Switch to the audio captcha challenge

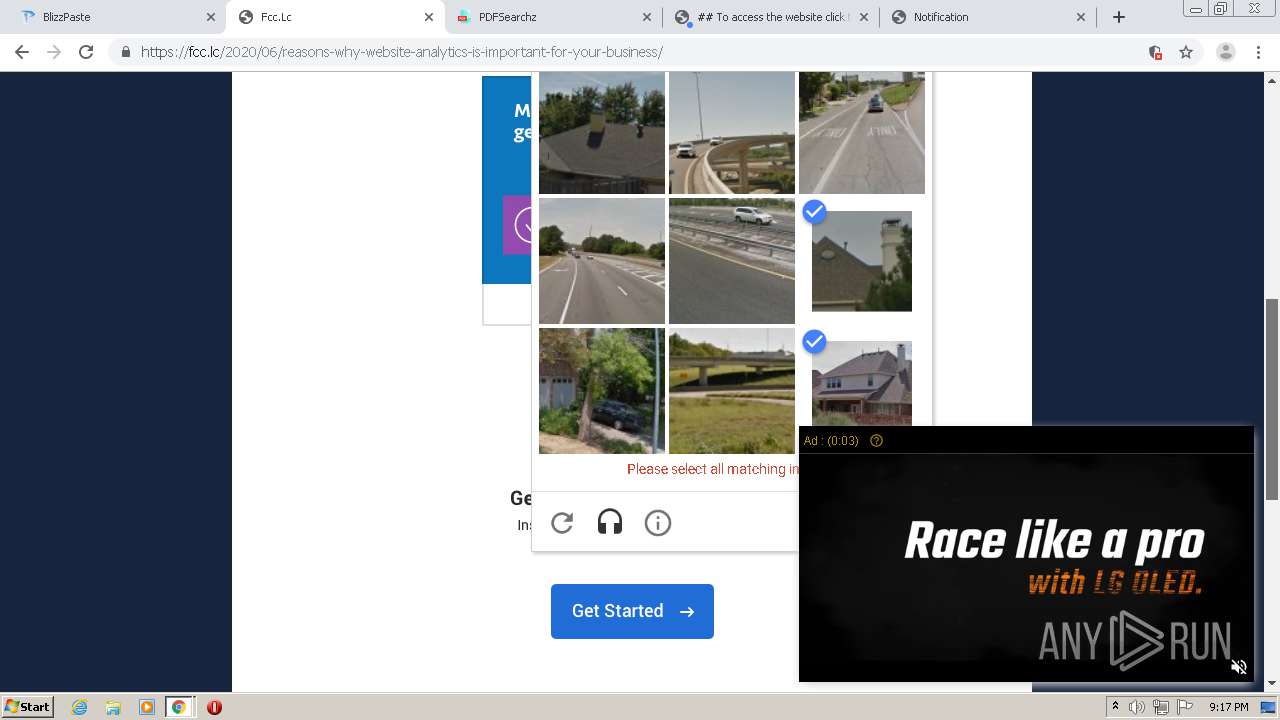(x=610, y=523)
